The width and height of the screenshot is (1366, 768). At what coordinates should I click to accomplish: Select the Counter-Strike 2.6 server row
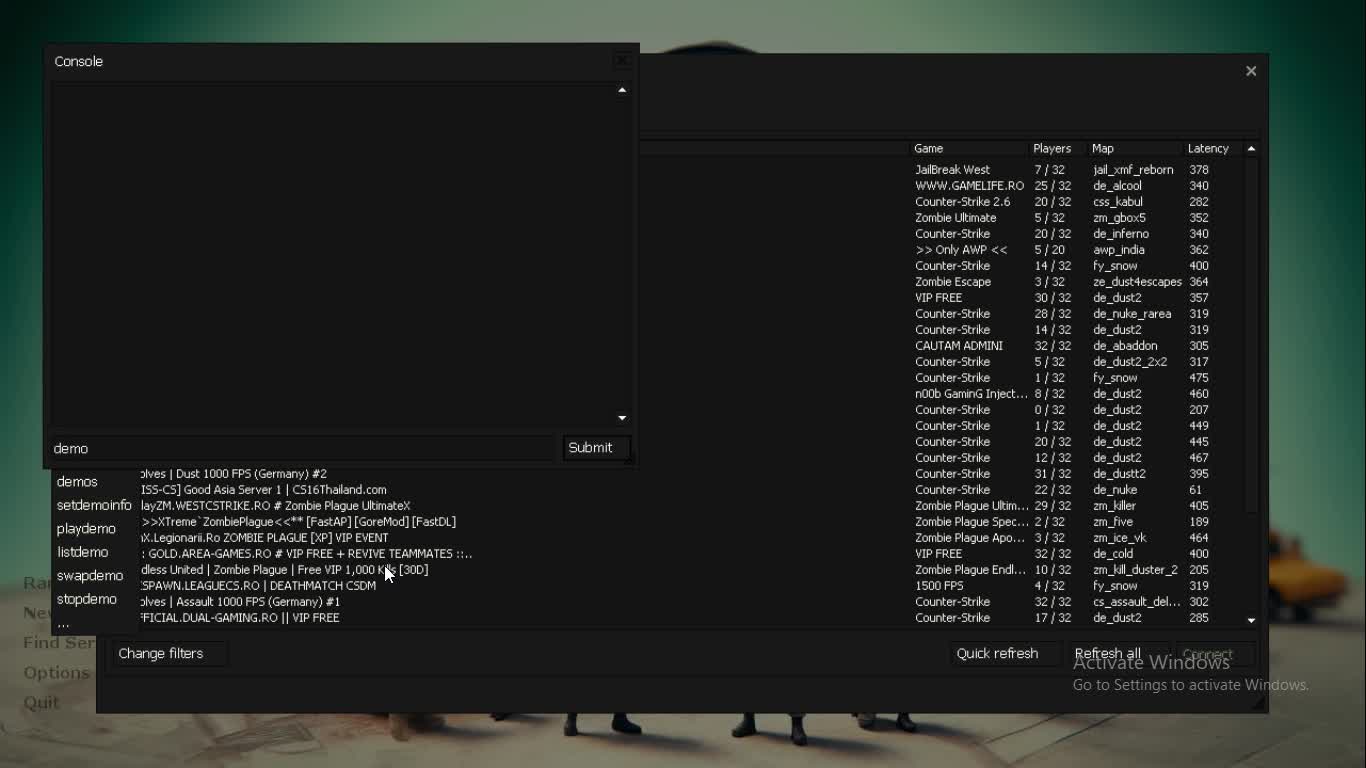(x=941, y=202)
